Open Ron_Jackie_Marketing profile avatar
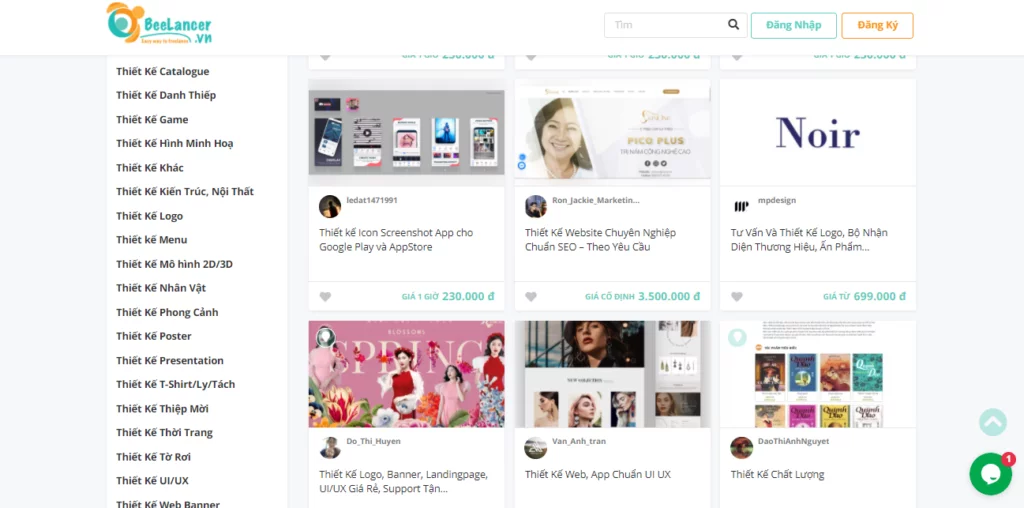This screenshot has width=1024, height=508. point(536,206)
